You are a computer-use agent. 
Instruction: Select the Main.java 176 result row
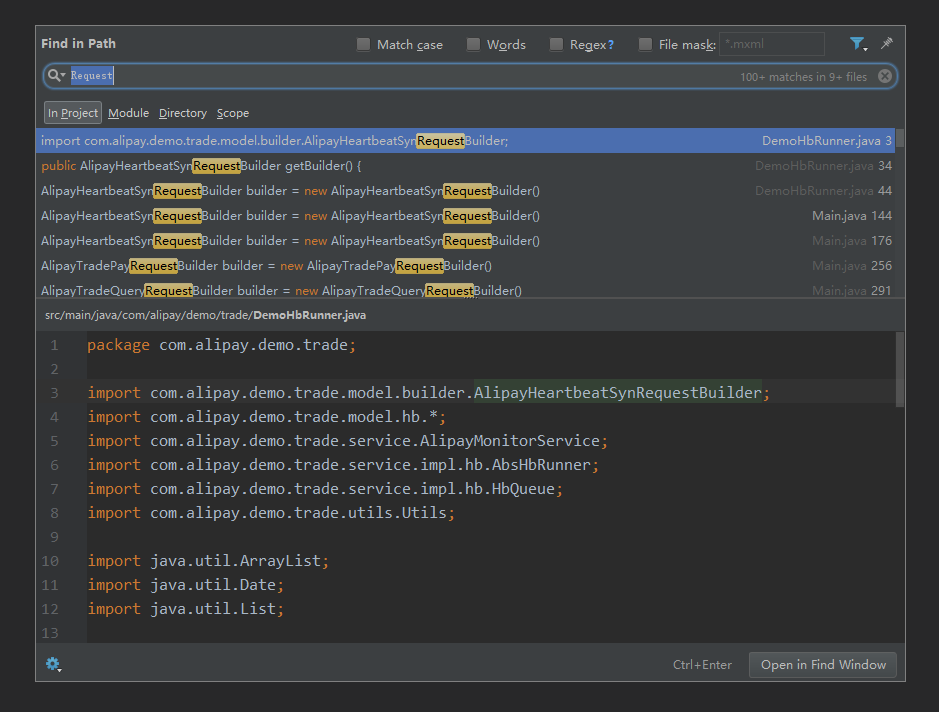(x=465, y=241)
